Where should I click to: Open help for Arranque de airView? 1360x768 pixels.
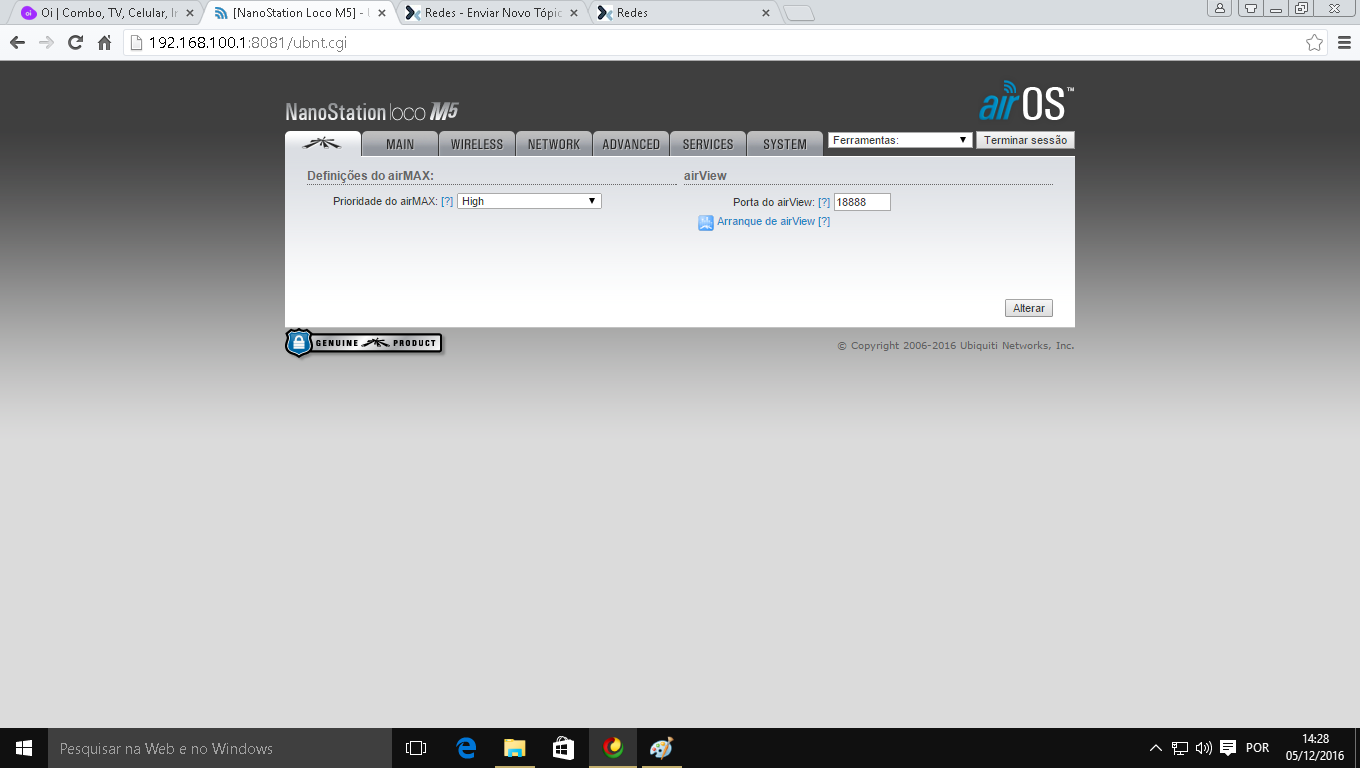(x=824, y=221)
